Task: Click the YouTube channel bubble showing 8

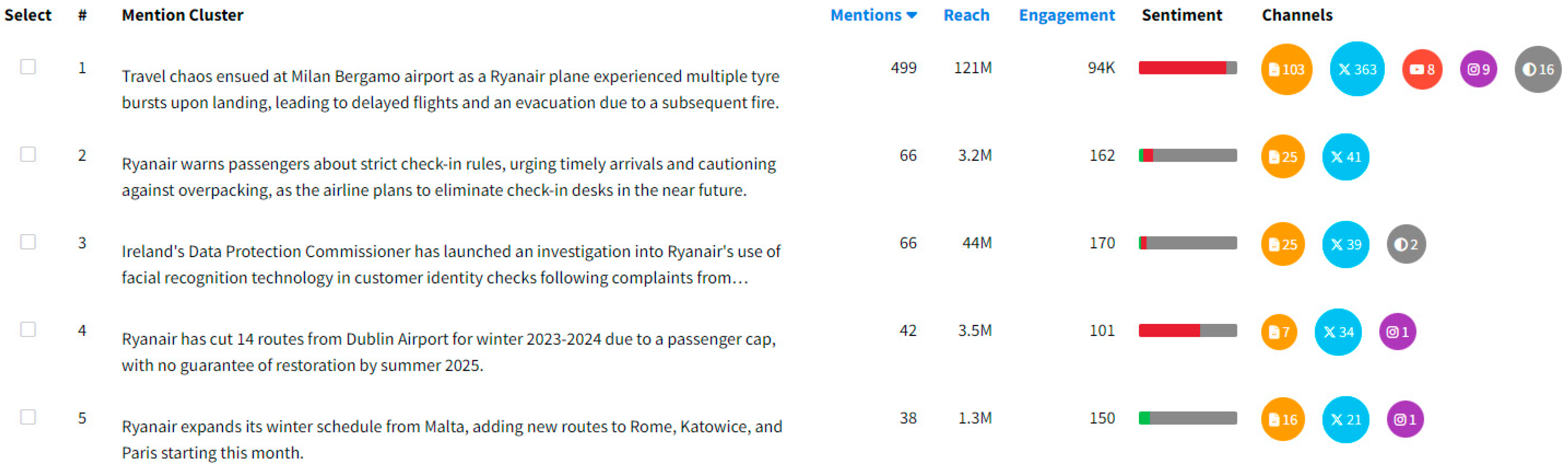Action: [x=1421, y=69]
